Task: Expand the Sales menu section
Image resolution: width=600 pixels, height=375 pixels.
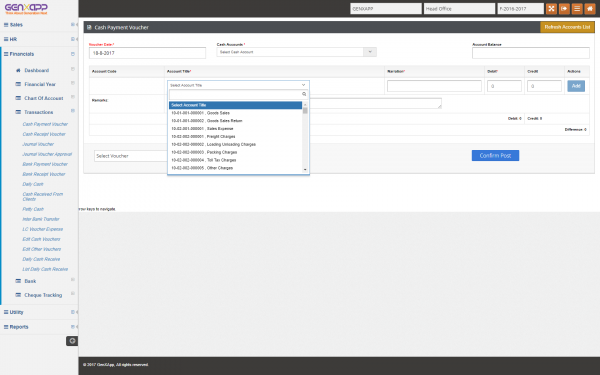Action: click(73, 25)
